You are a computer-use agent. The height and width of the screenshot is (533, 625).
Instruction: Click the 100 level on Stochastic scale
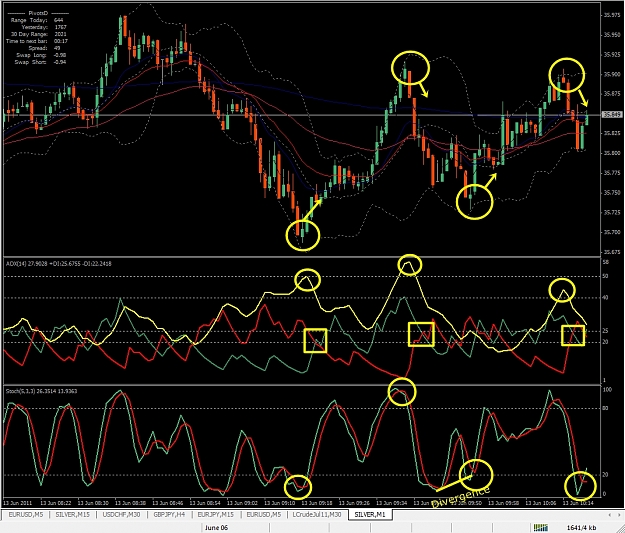(x=607, y=389)
